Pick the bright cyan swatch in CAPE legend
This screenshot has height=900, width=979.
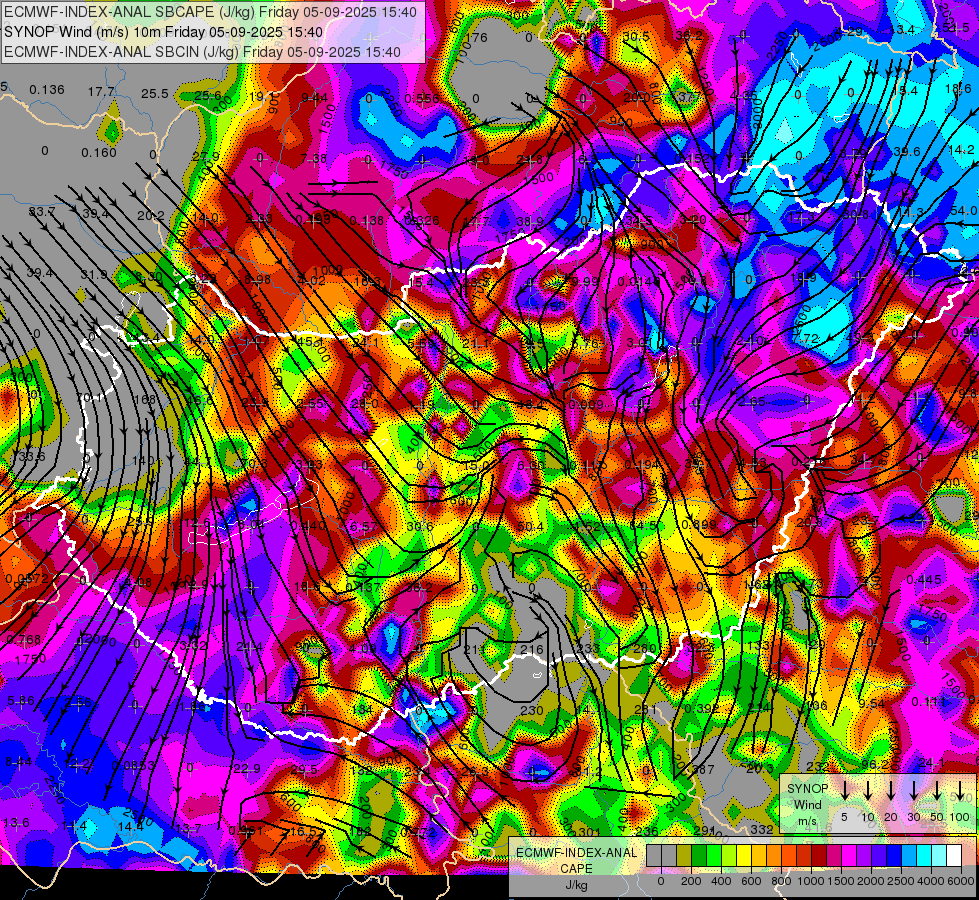(923, 856)
